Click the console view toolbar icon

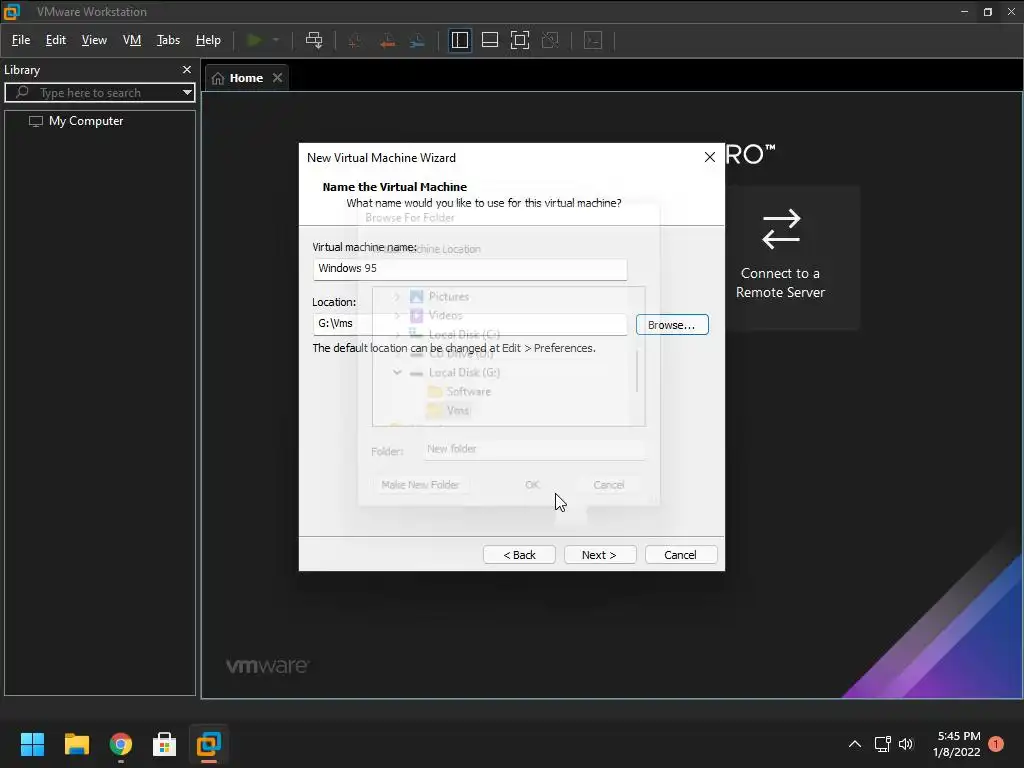tap(593, 40)
